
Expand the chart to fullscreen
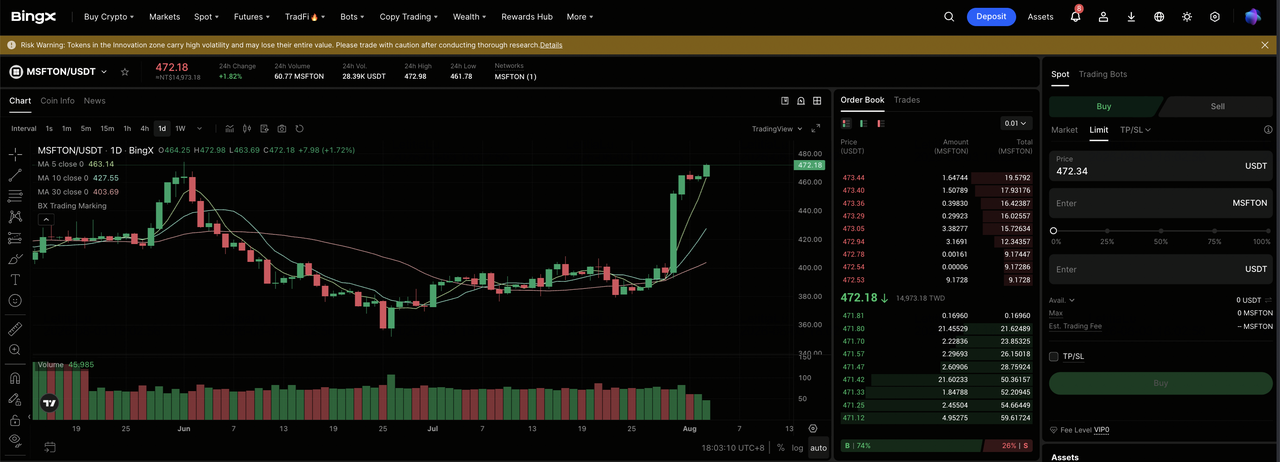[x=816, y=129]
